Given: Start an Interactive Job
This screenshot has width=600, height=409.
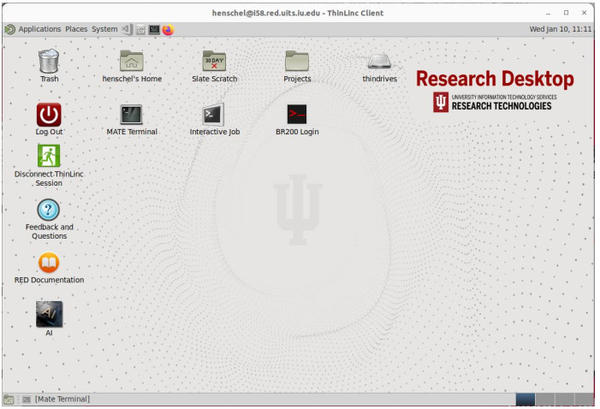Looking at the screenshot, I should (214, 114).
